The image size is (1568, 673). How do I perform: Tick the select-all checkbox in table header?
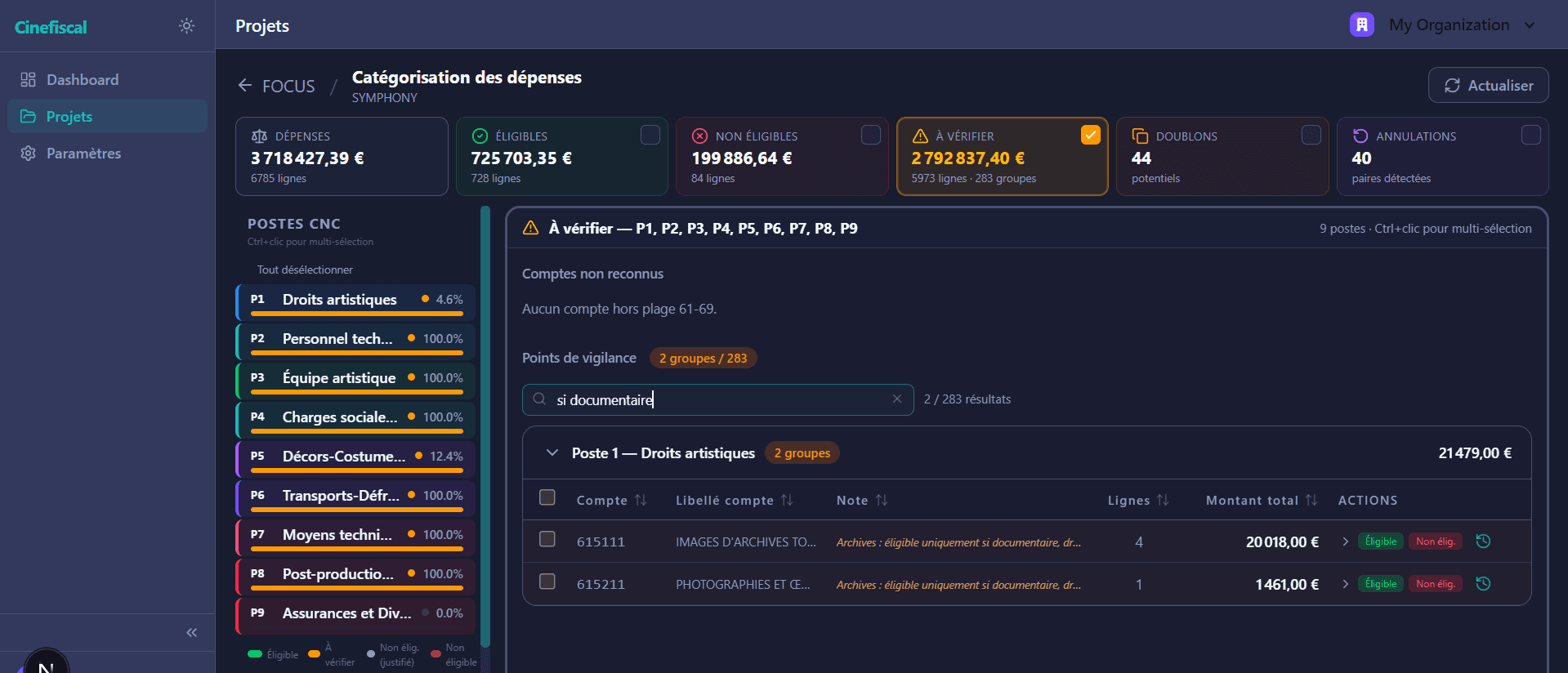click(547, 497)
